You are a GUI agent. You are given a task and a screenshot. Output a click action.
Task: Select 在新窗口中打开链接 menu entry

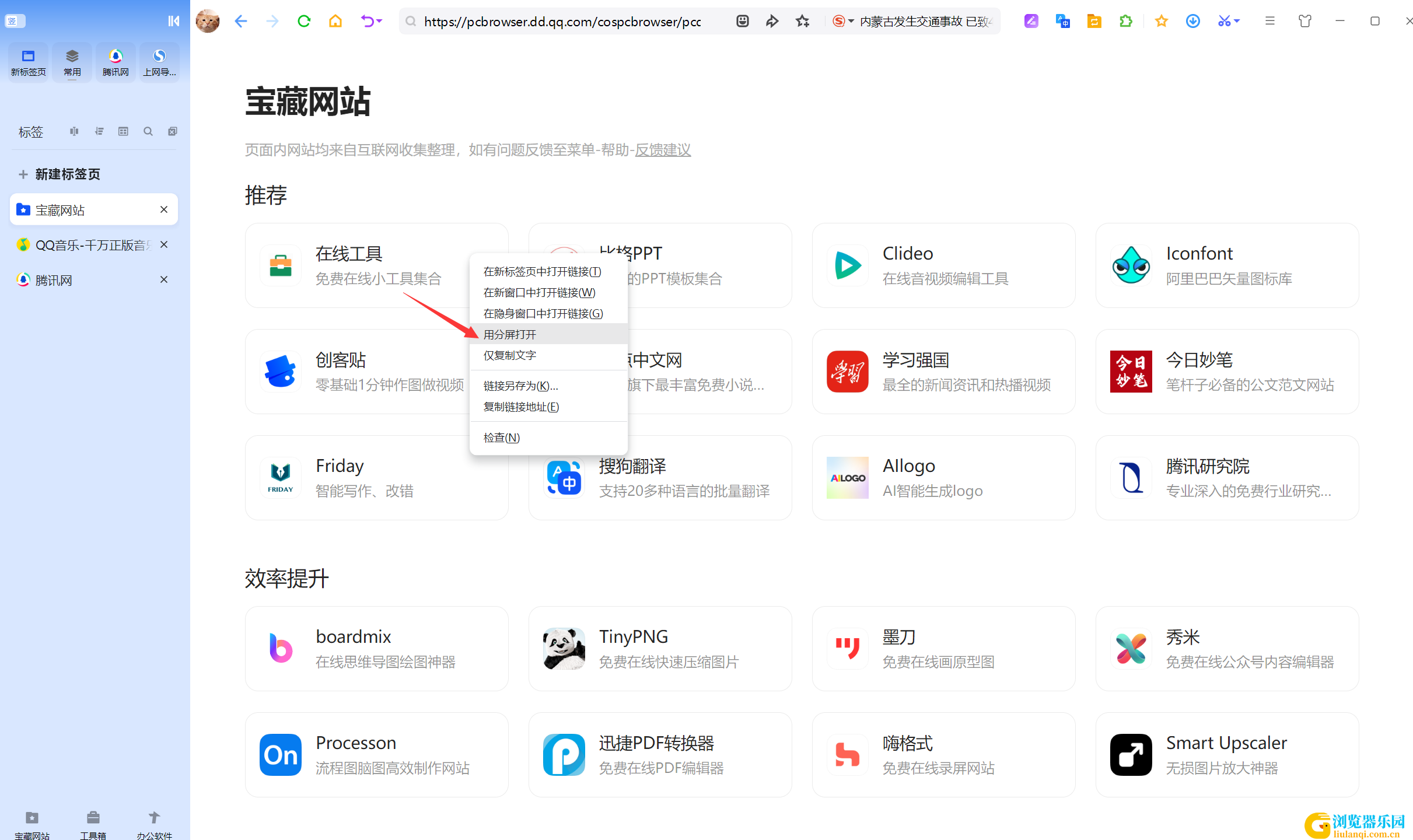pyautogui.click(x=548, y=292)
